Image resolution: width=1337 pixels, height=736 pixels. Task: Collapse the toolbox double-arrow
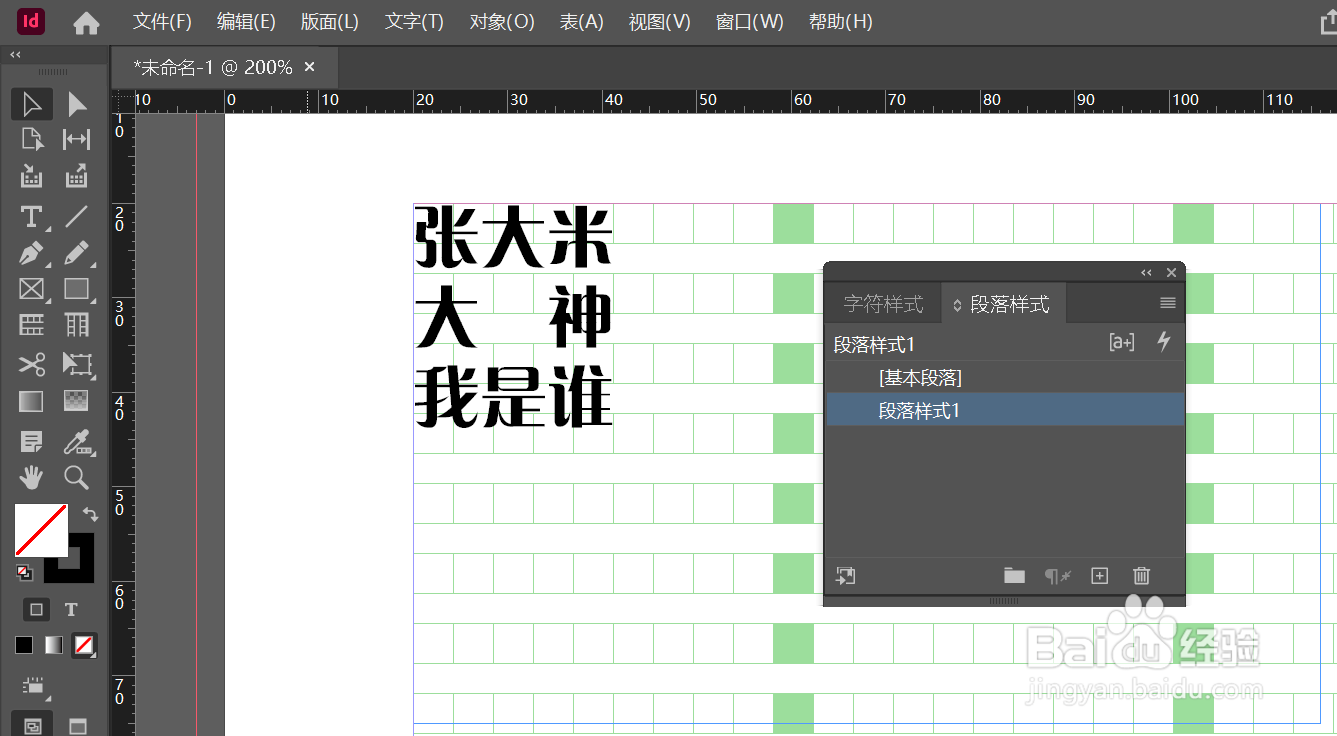15,55
